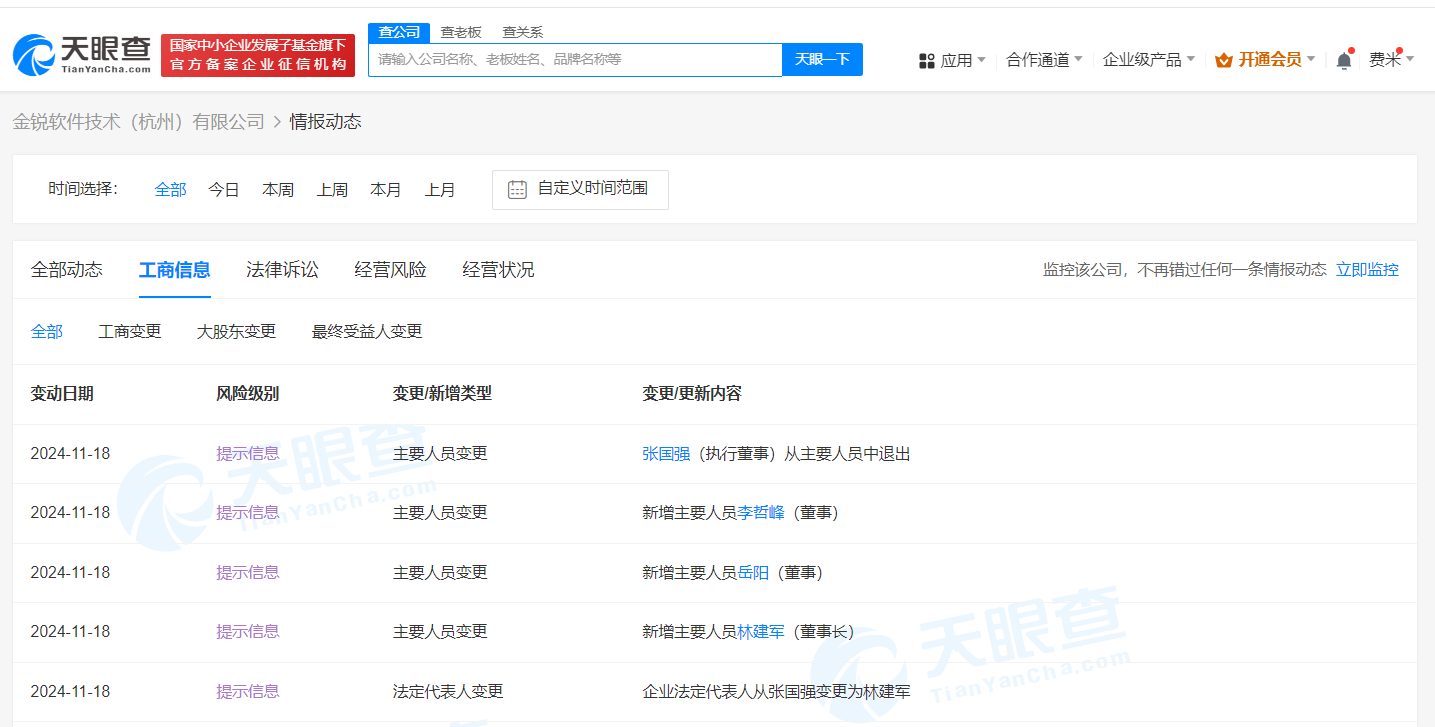Click the apps grid icon
The image size is (1435, 727).
coord(927,61)
